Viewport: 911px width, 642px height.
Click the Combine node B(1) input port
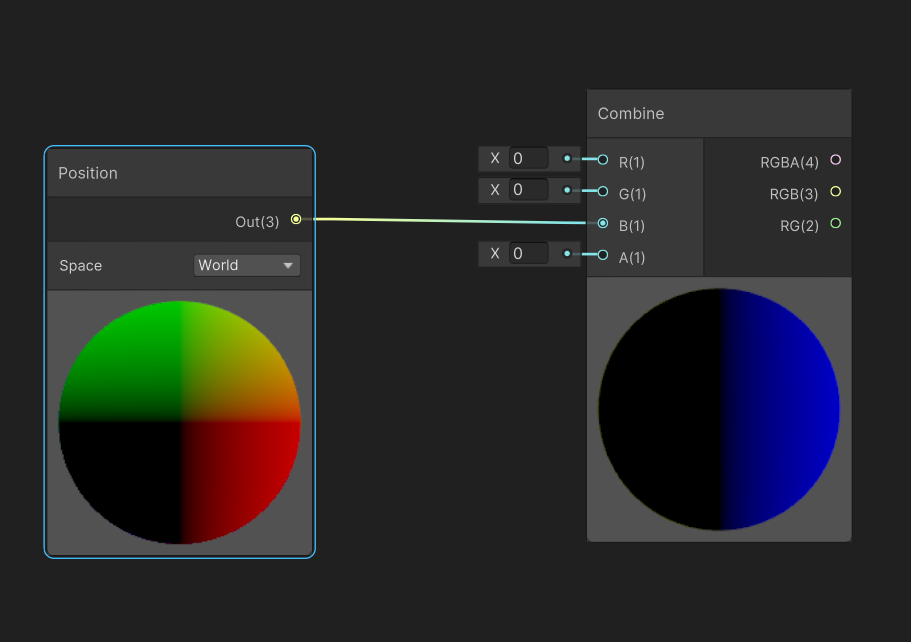[x=603, y=223]
